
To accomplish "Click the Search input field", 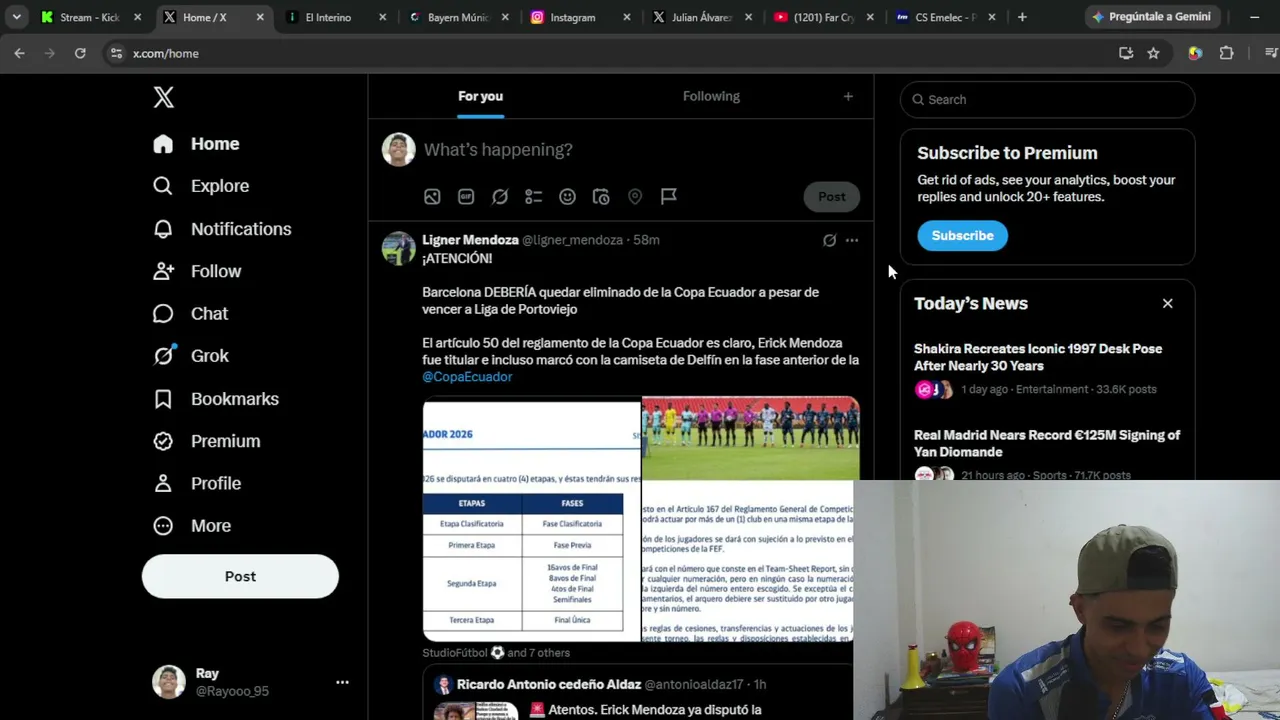I will 1047,99.
